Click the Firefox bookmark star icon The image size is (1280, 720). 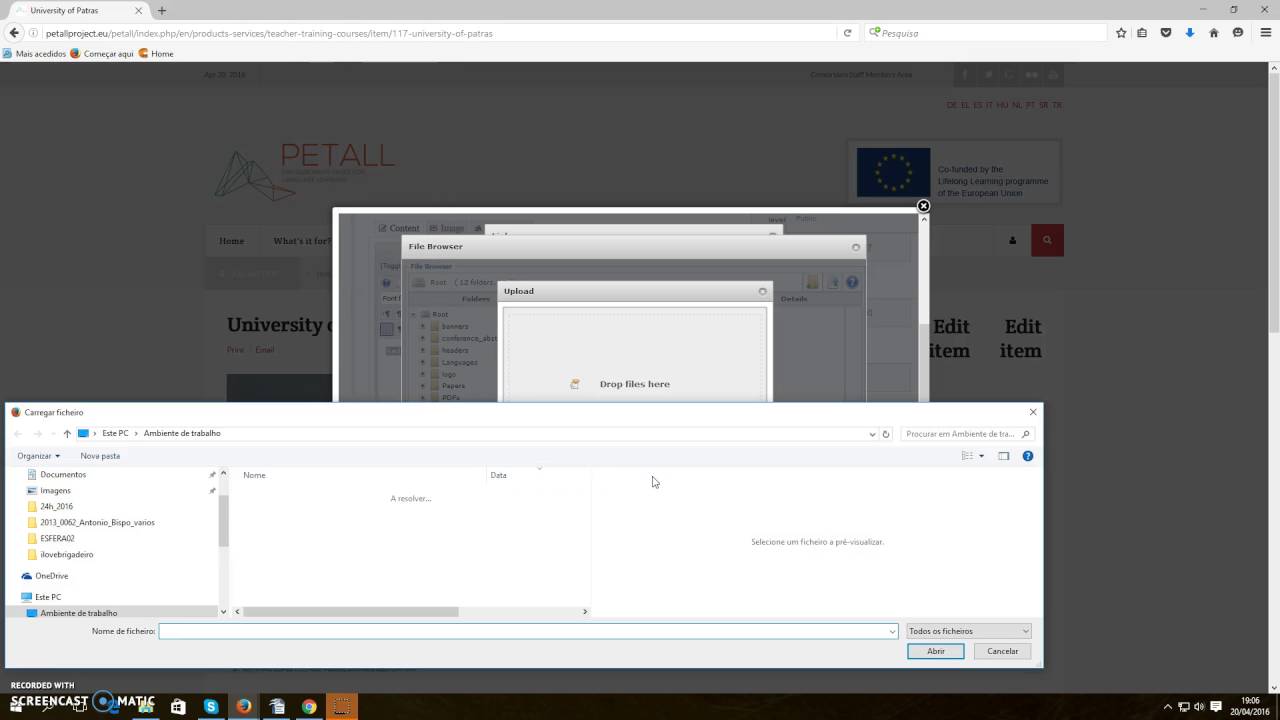1121,33
